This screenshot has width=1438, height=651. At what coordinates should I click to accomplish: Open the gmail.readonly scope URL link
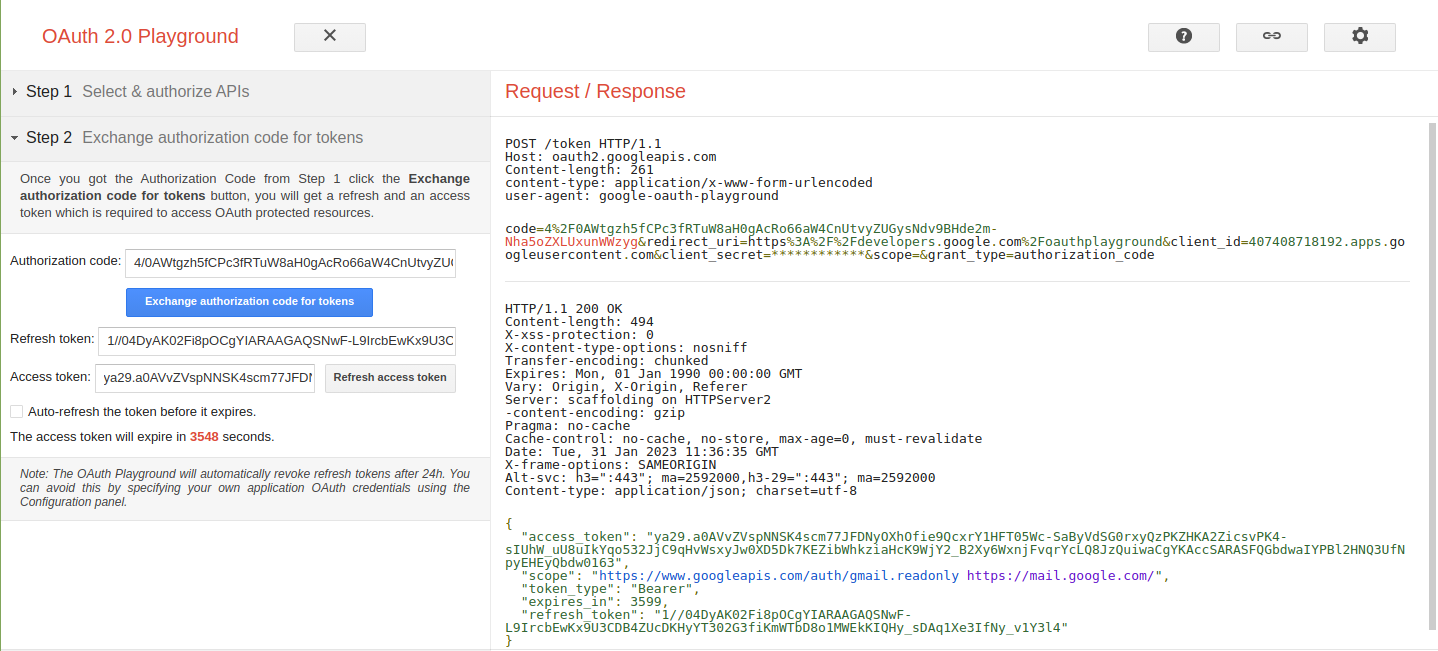(x=776, y=576)
